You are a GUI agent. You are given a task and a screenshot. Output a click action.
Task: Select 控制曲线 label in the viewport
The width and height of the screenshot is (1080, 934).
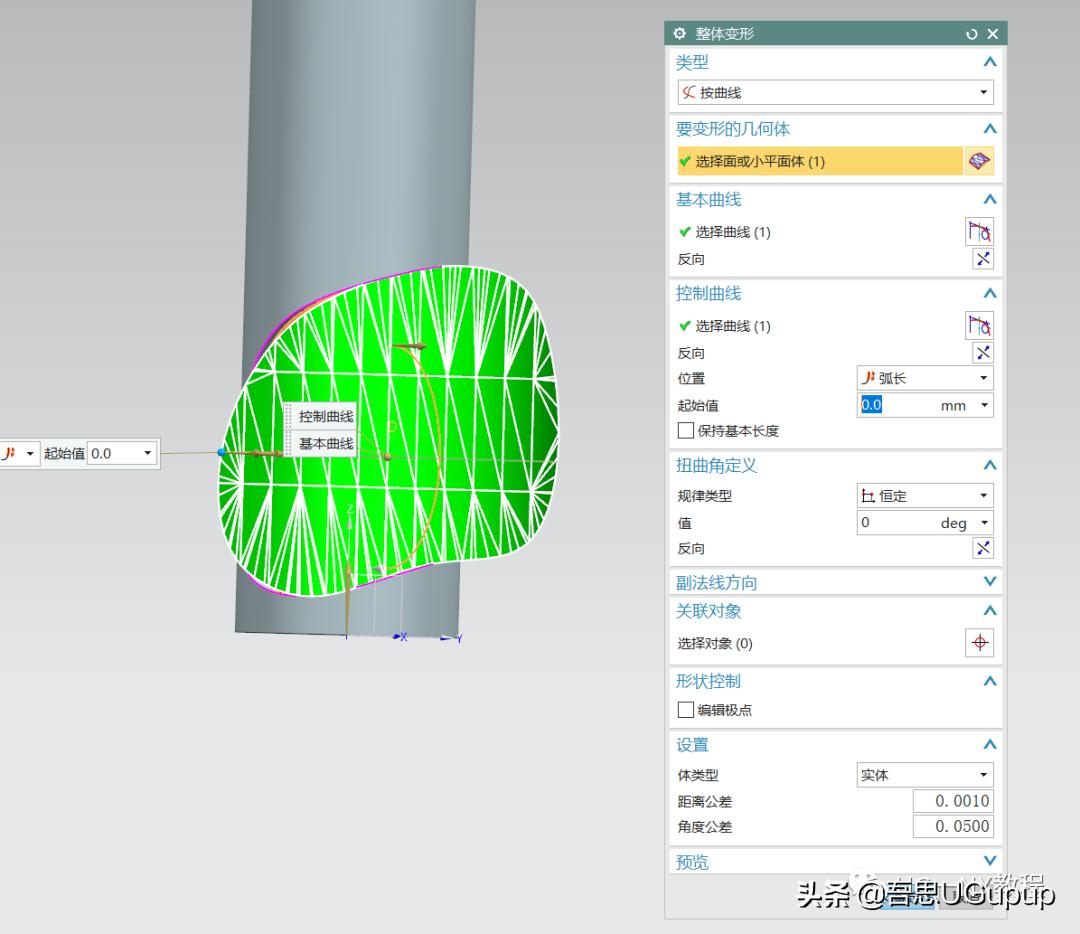click(326, 417)
